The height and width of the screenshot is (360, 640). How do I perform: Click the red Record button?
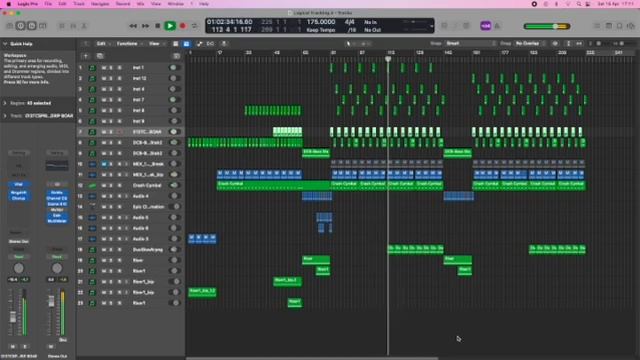point(183,26)
